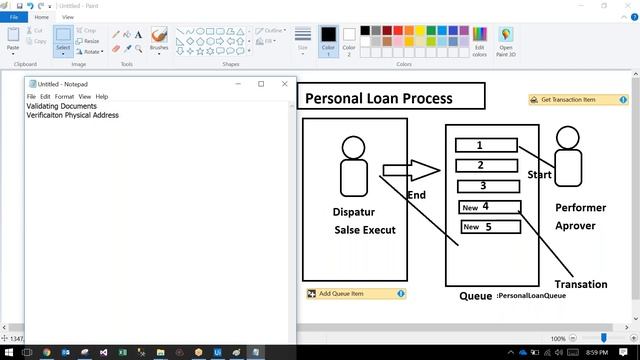Viewport: 640px width, 360px height.
Task: Pick the green color swatch
Action: pyautogui.click(x=431, y=30)
